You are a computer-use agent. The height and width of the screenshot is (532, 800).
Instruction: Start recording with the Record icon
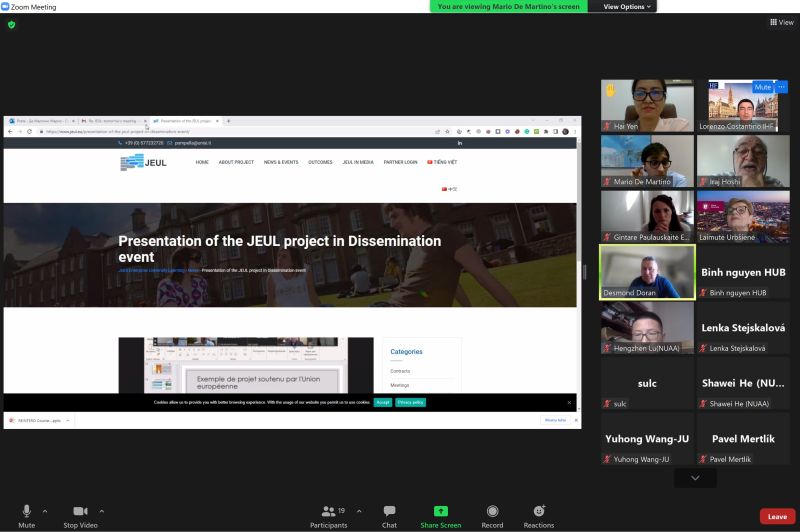click(x=492, y=515)
